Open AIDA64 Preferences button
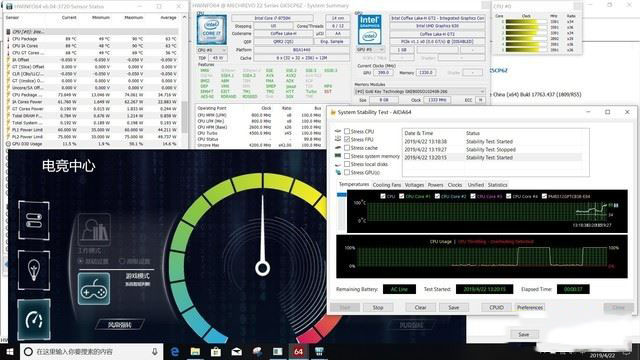The image size is (640, 360). 530,307
